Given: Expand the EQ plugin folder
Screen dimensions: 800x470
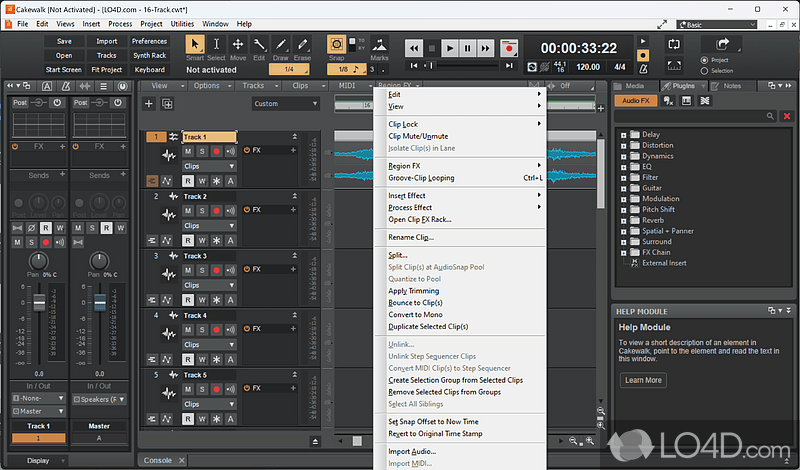Looking at the screenshot, I should [x=623, y=167].
